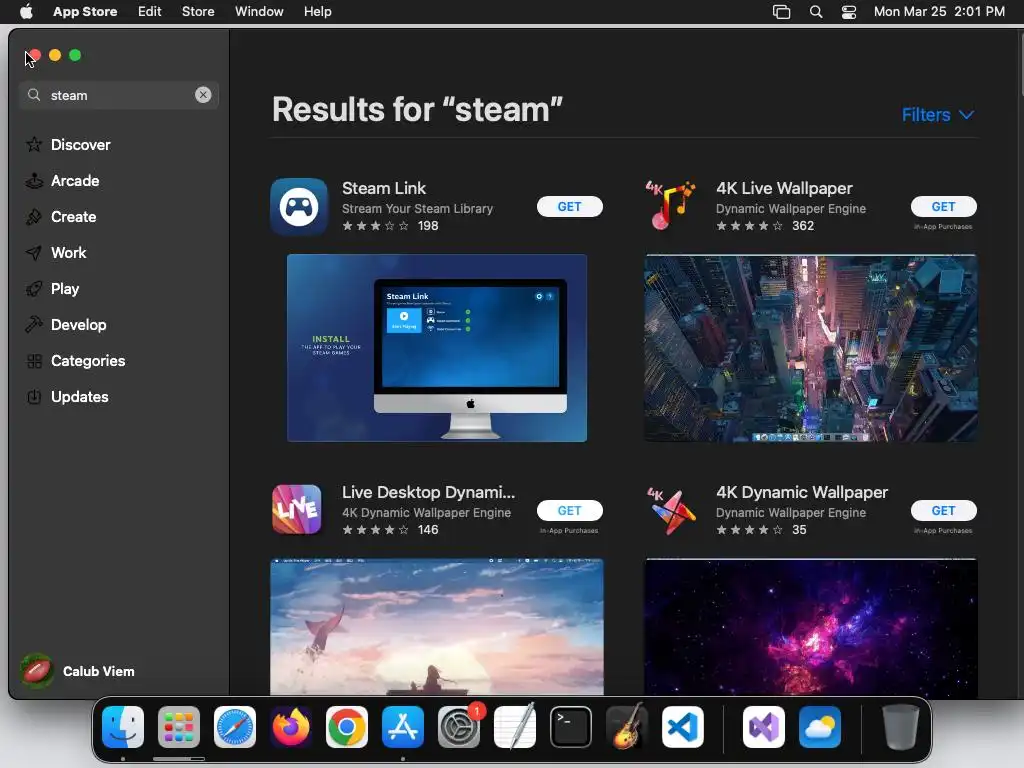This screenshot has height=768, width=1024.
Task: Open the Live Desktop Dynamic app icon
Action: 296,509
